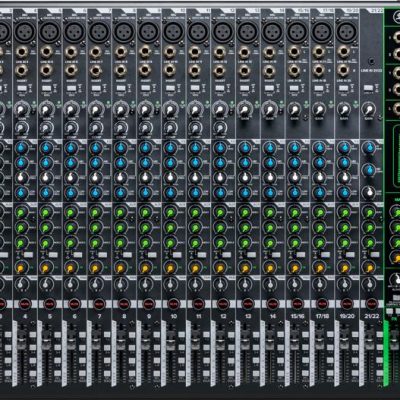Mute channel 13 using its red button

tap(247, 304)
